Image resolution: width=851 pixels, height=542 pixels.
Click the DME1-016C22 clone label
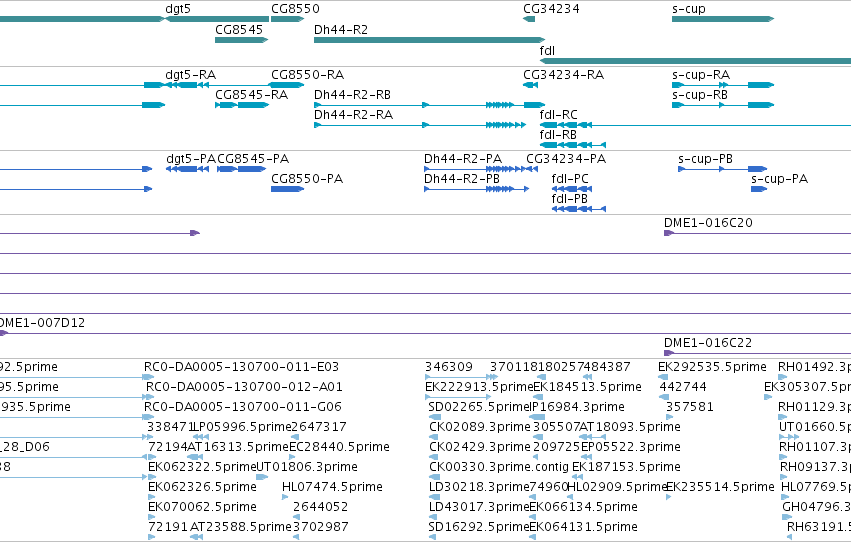click(708, 343)
